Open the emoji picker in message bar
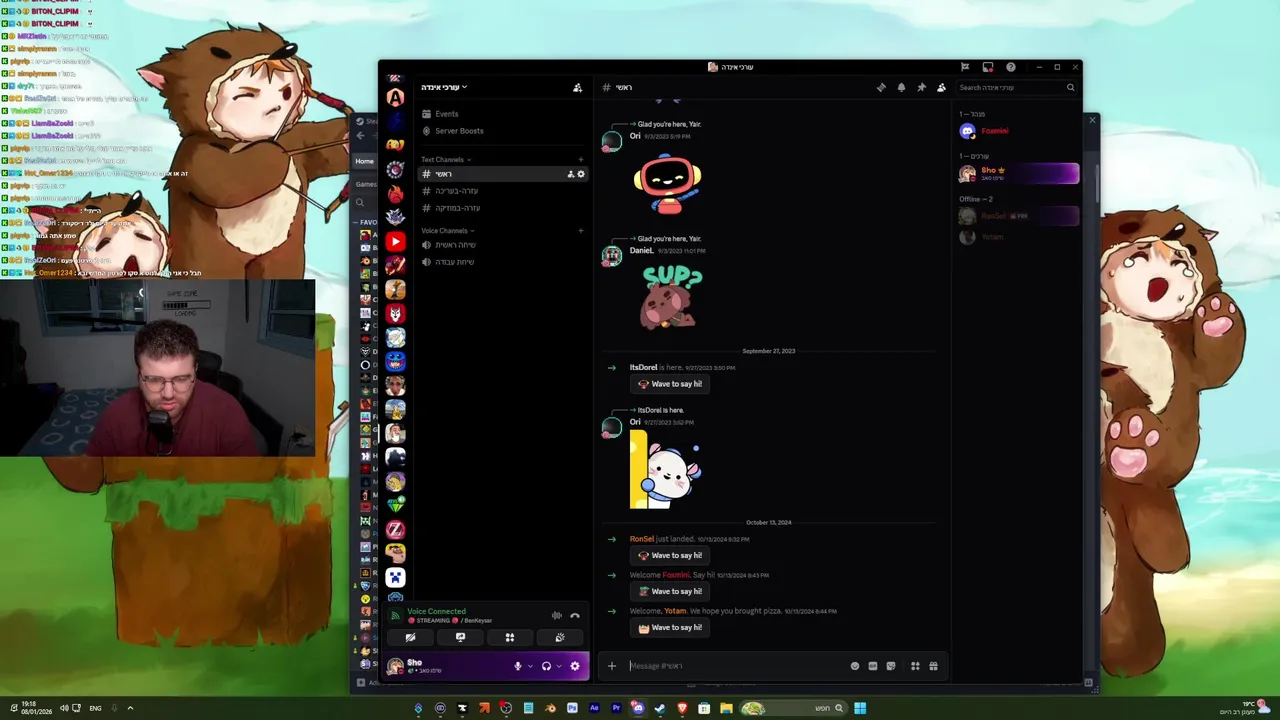 [x=855, y=666]
